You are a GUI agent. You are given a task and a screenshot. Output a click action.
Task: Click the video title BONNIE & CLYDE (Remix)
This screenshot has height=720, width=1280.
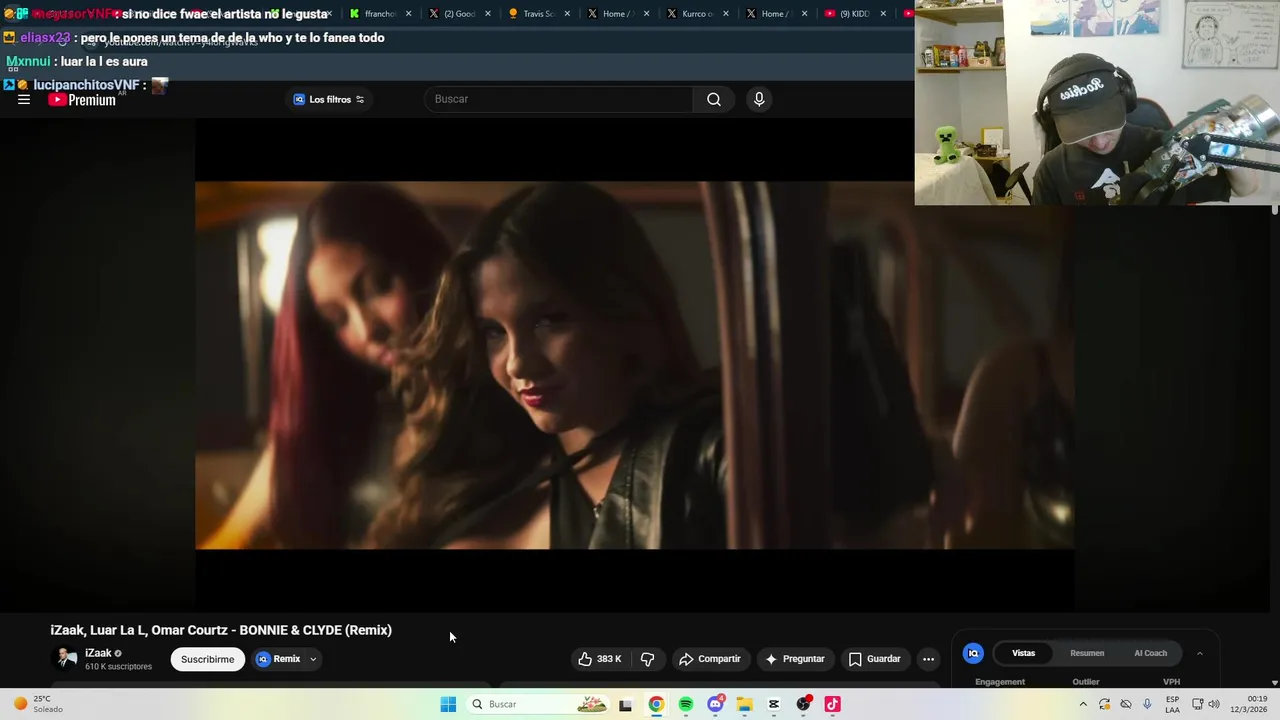click(221, 630)
